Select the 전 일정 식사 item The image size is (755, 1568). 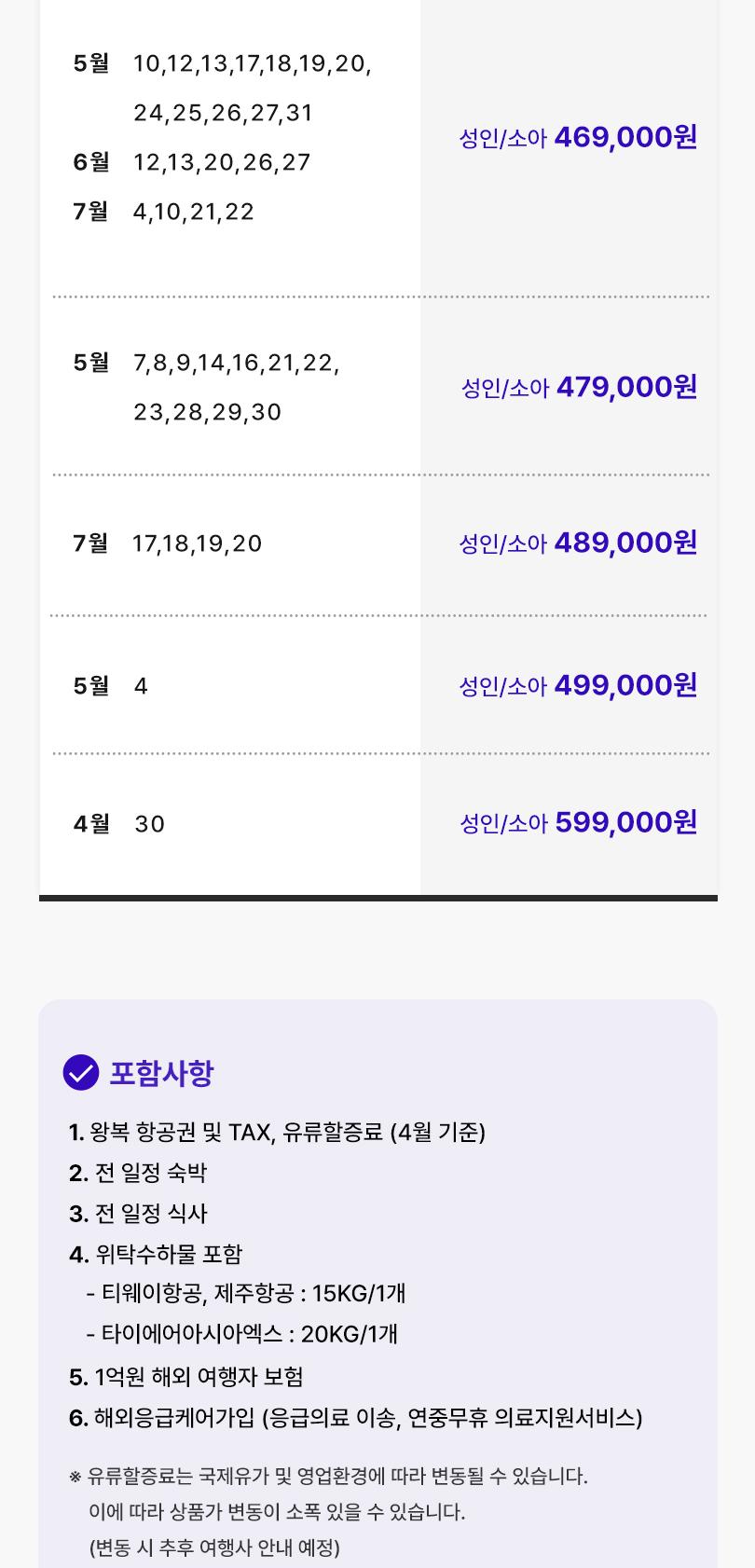(138, 1213)
